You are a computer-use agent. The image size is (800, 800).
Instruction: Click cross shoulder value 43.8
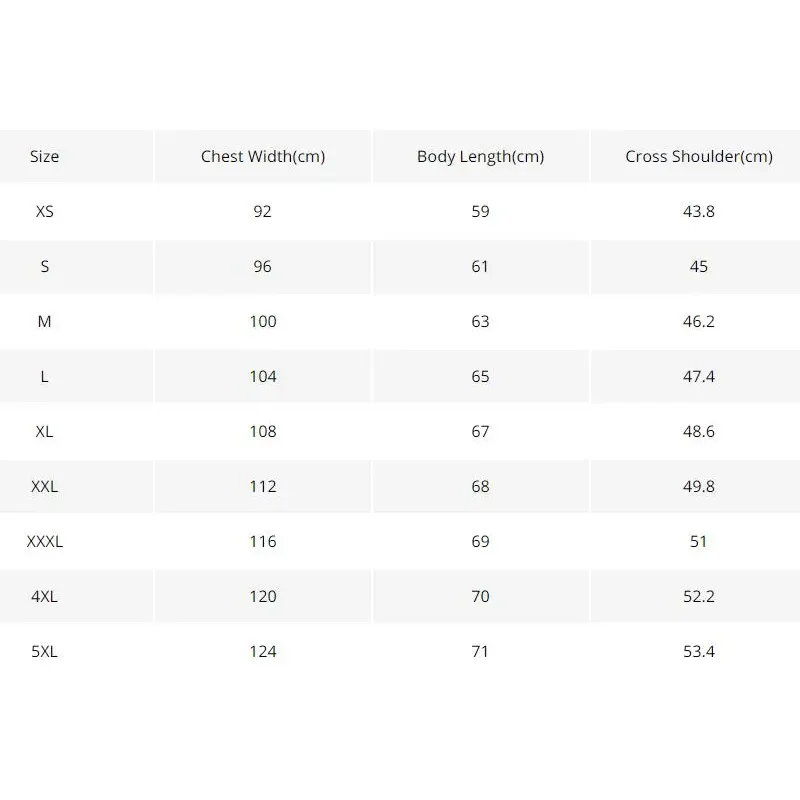pyautogui.click(x=699, y=211)
